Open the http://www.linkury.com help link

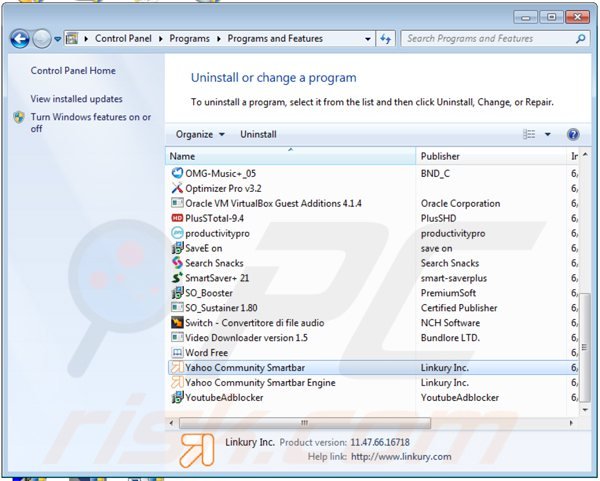point(401,457)
